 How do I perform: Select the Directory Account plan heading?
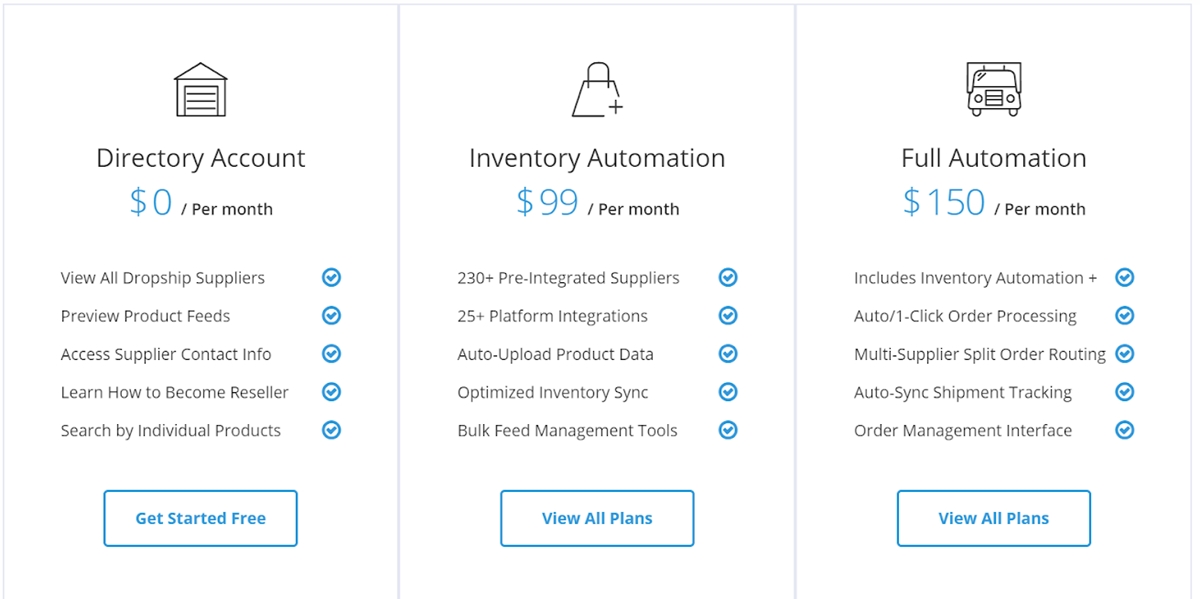click(x=201, y=158)
